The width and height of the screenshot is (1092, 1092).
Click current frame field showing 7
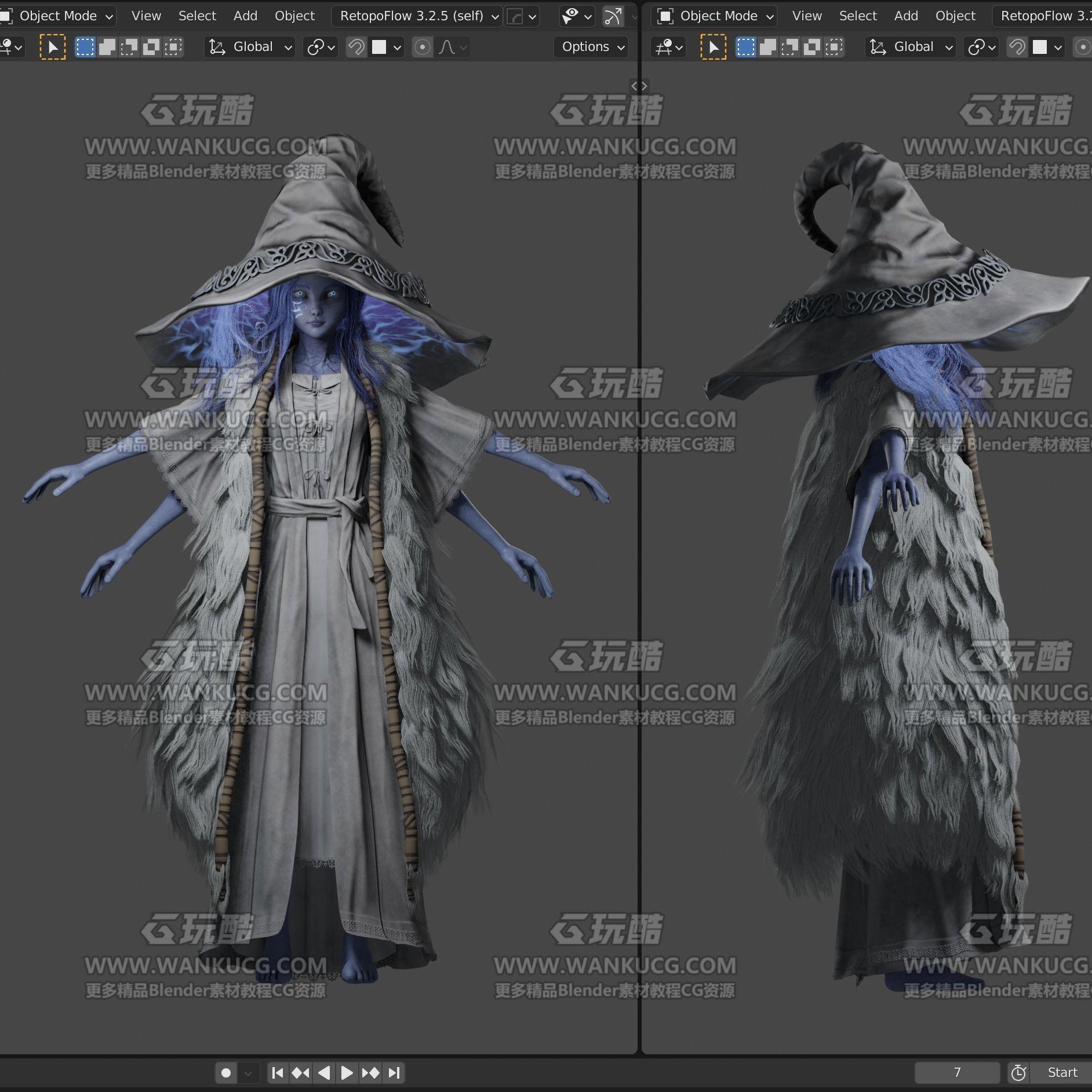[x=957, y=1073]
